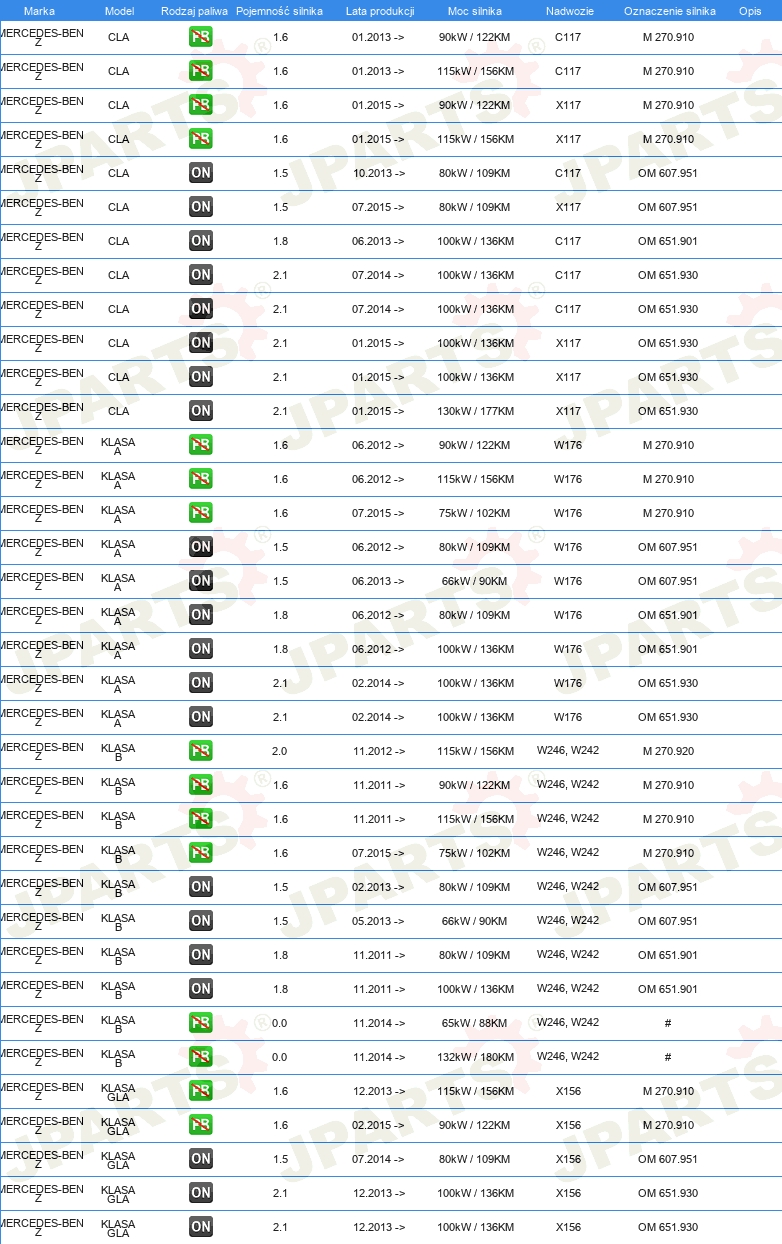Click OM 651.901 in CLA row

[668, 241]
